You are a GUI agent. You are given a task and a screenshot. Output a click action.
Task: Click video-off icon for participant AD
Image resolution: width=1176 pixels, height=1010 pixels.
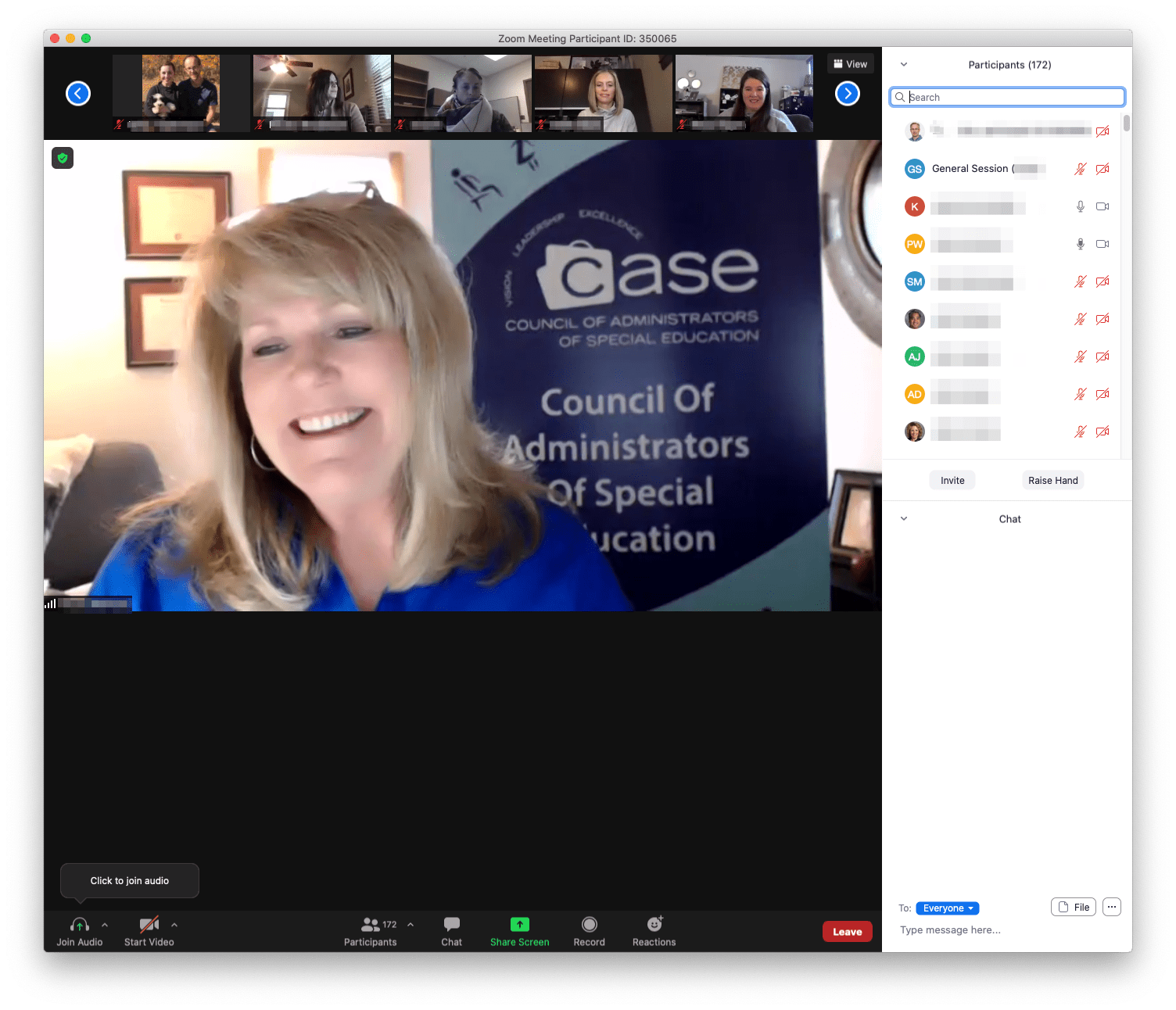click(x=1102, y=394)
